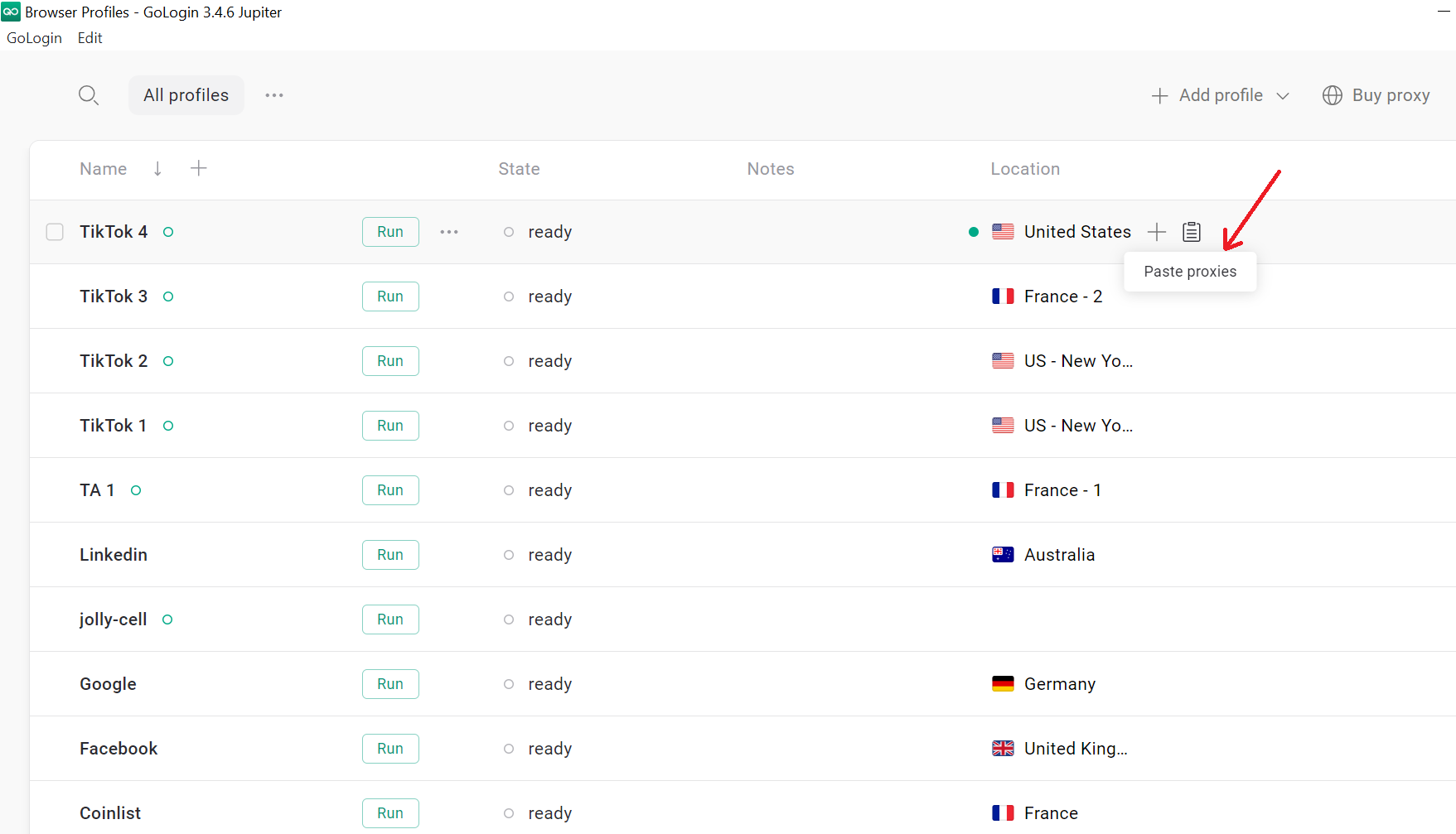Click the UK flag in Facebook row
Screen dimensions: 1456x834
[x=1003, y=749]
